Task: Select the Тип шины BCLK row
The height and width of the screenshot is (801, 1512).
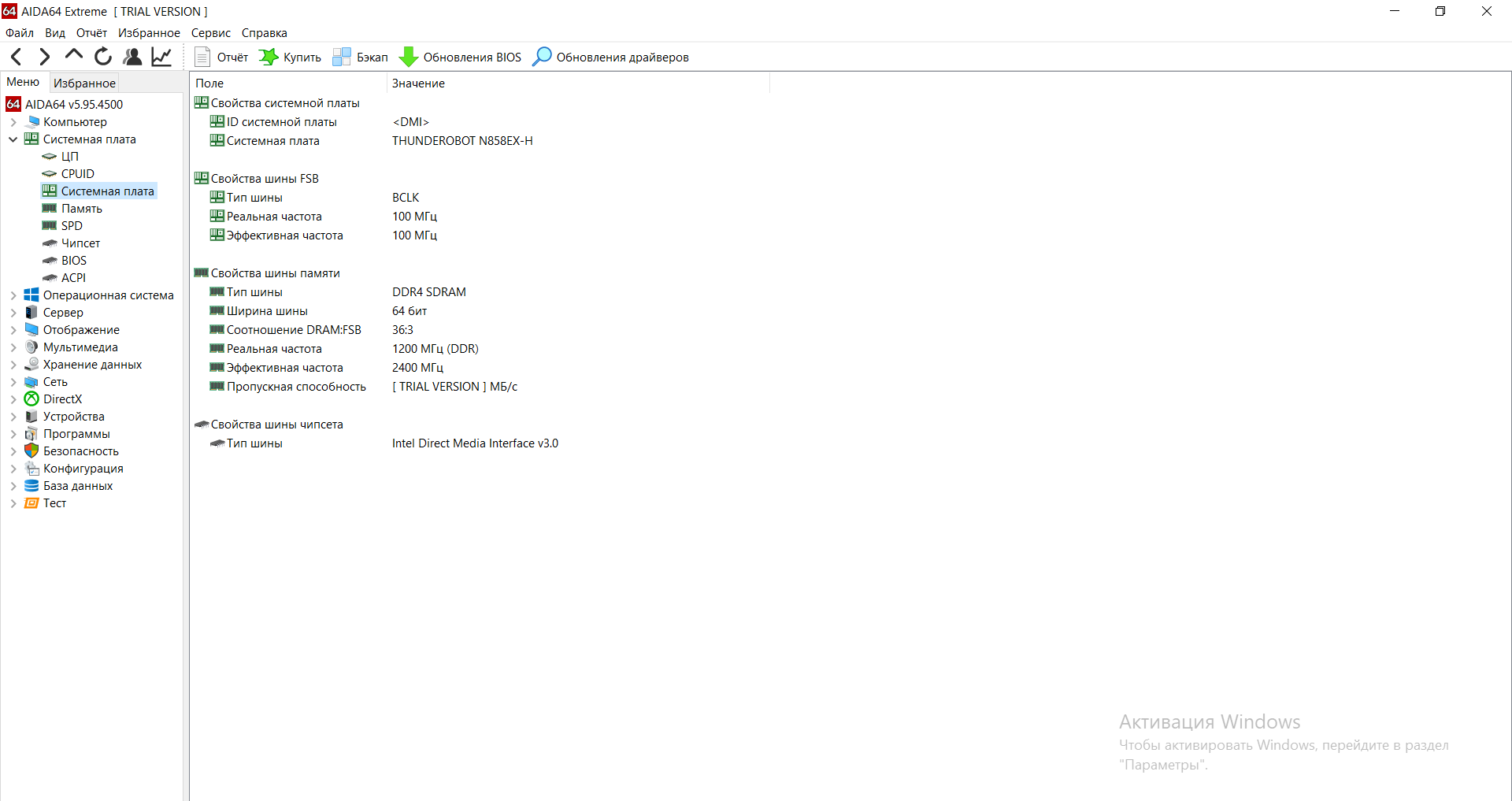Action: (x=315, y=198)
